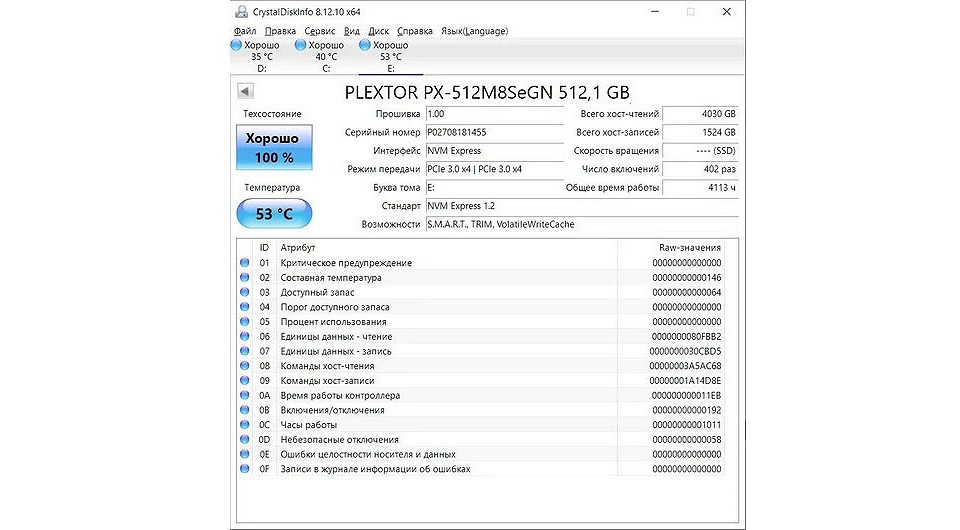Click the CrystalDiskInfo app icon in title bar

pyautogui.click(x=241, y=12)
